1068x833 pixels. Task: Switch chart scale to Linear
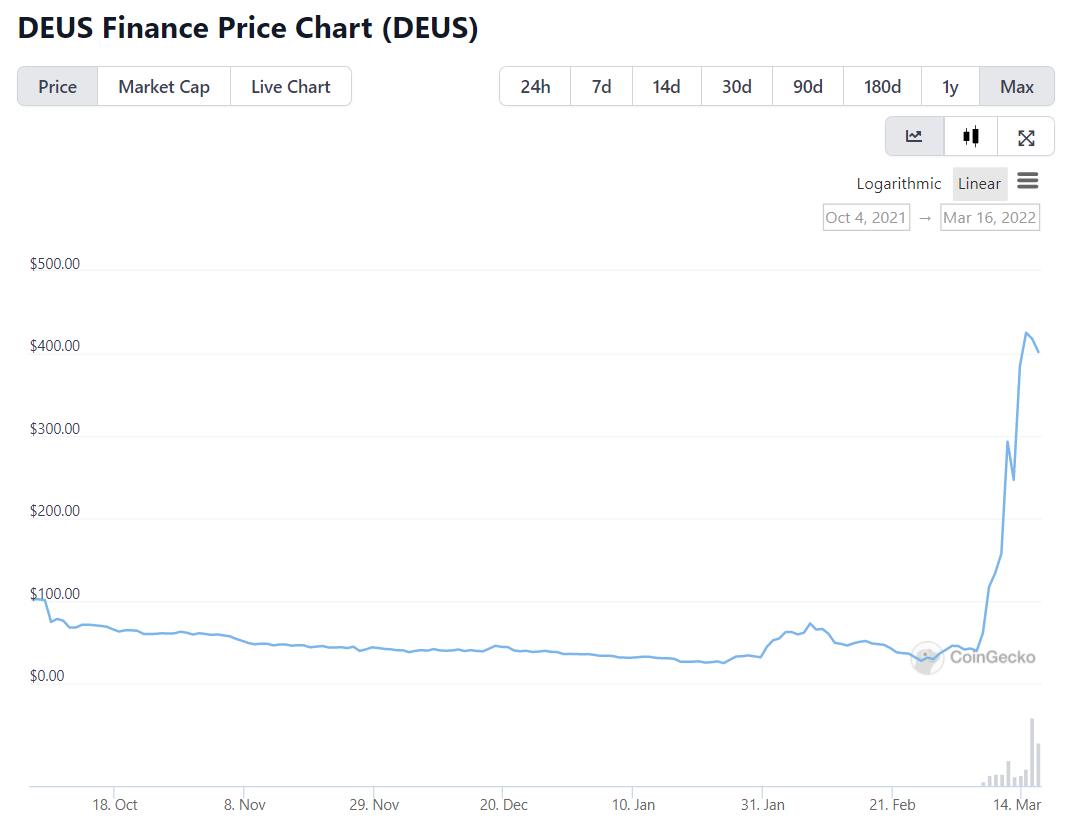(979, 184)
